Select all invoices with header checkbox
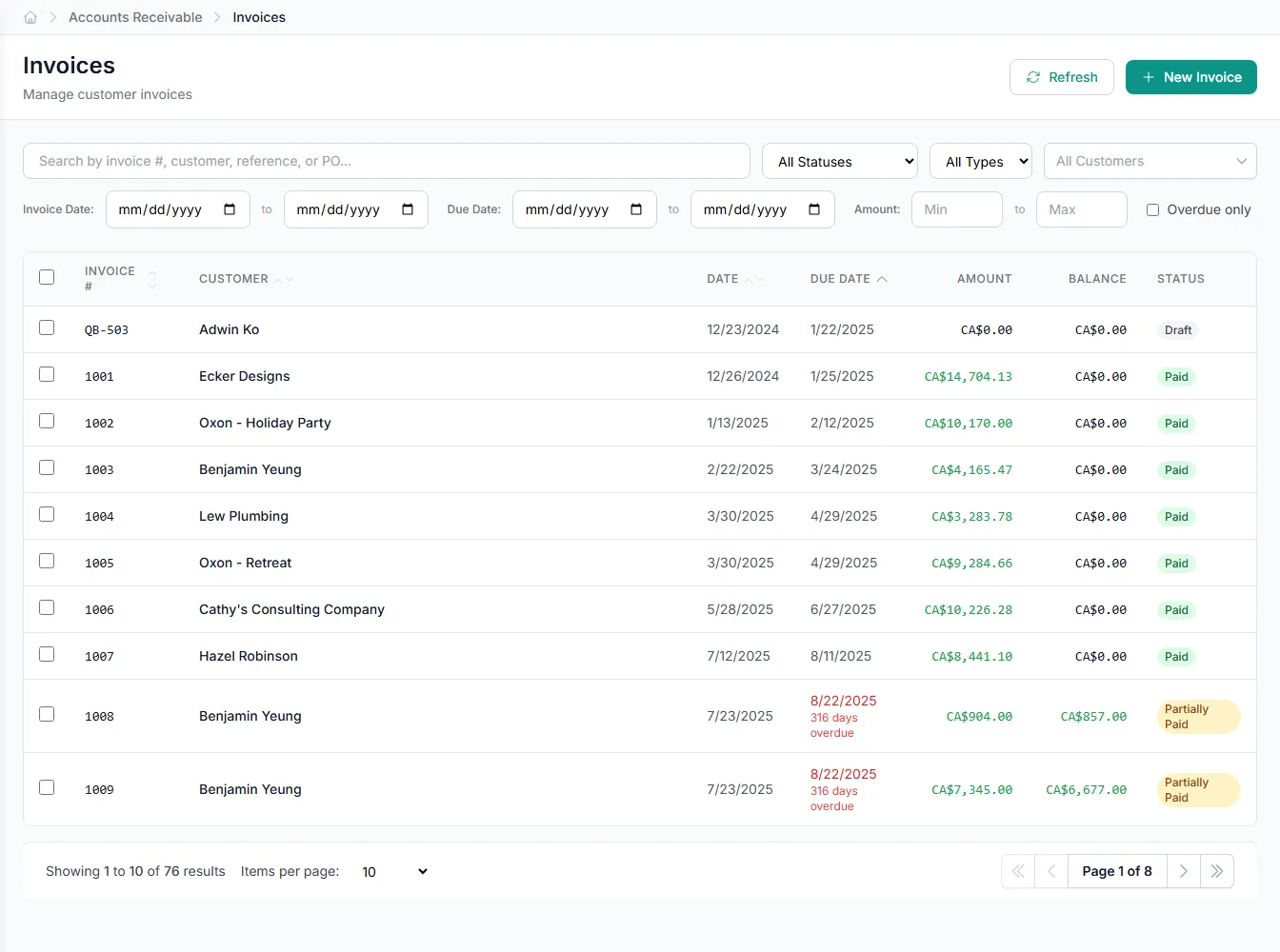The width and height of the screenshot is (1280, 952). pyautogui.click(x=47, y=277)
